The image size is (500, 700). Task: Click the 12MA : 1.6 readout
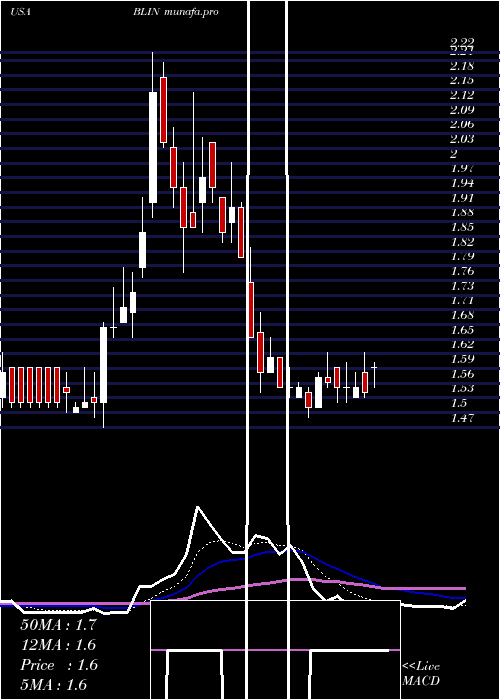58,645
